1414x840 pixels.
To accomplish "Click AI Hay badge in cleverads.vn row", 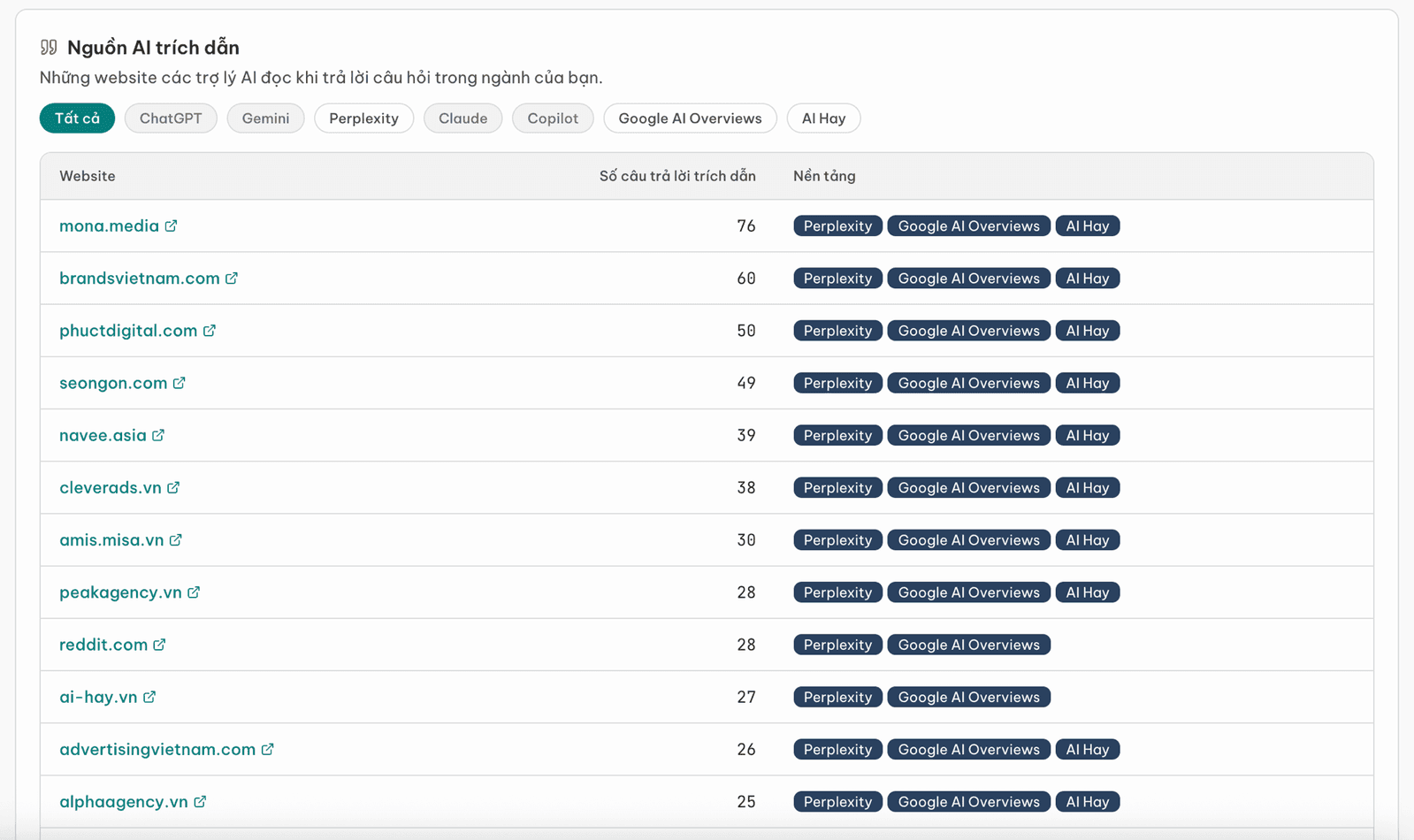I will point(1088,487).
